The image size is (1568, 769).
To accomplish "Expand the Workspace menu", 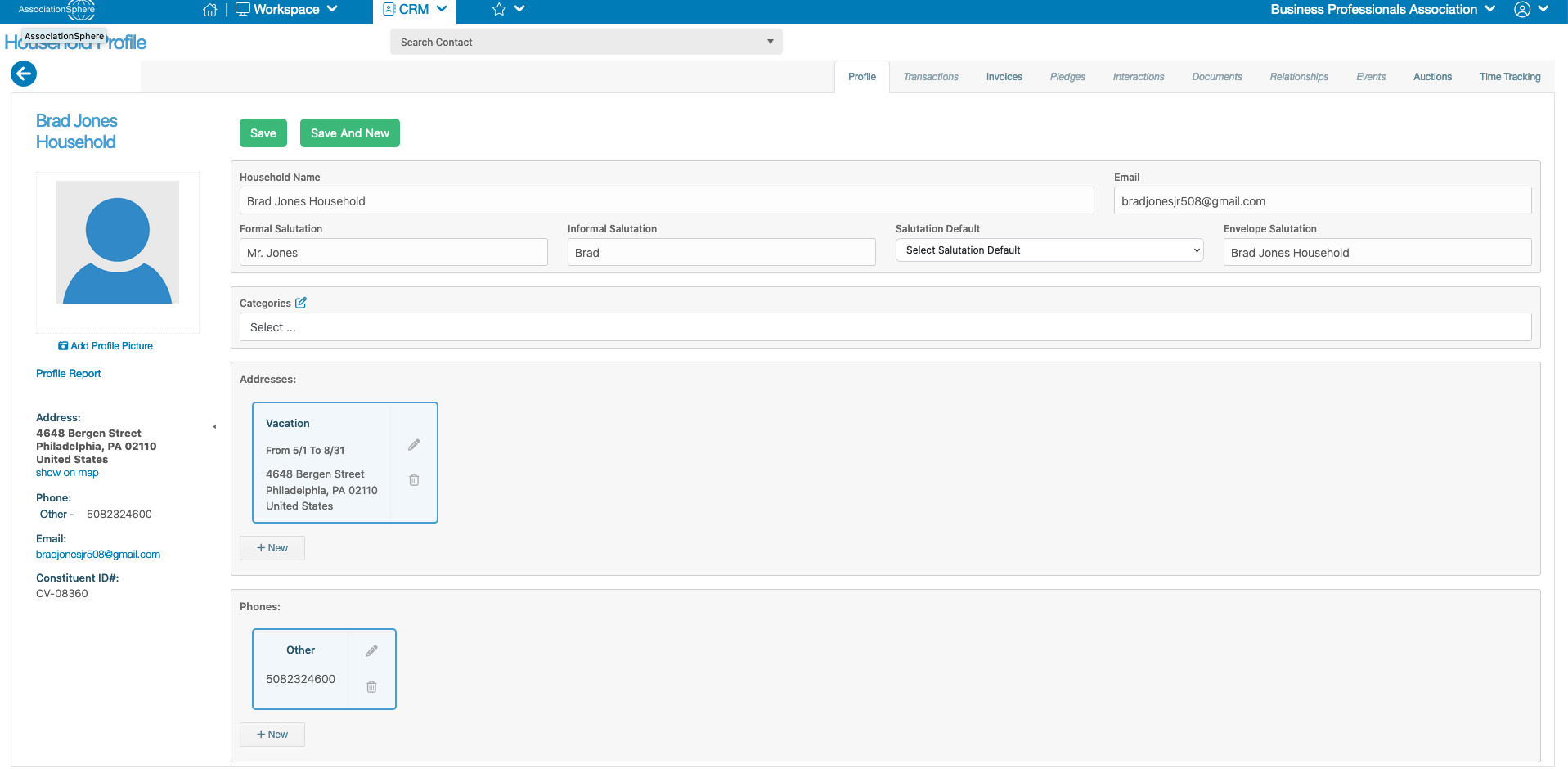I will [287, 10].
